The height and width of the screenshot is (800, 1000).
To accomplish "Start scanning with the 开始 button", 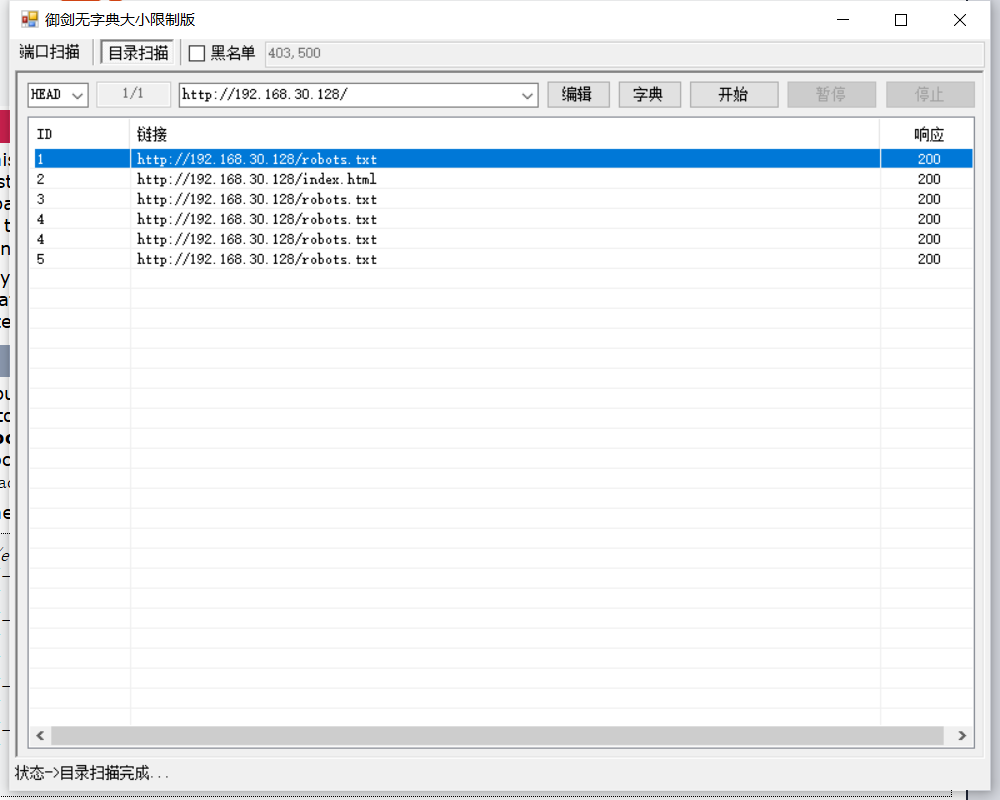I will pos(733,94).
